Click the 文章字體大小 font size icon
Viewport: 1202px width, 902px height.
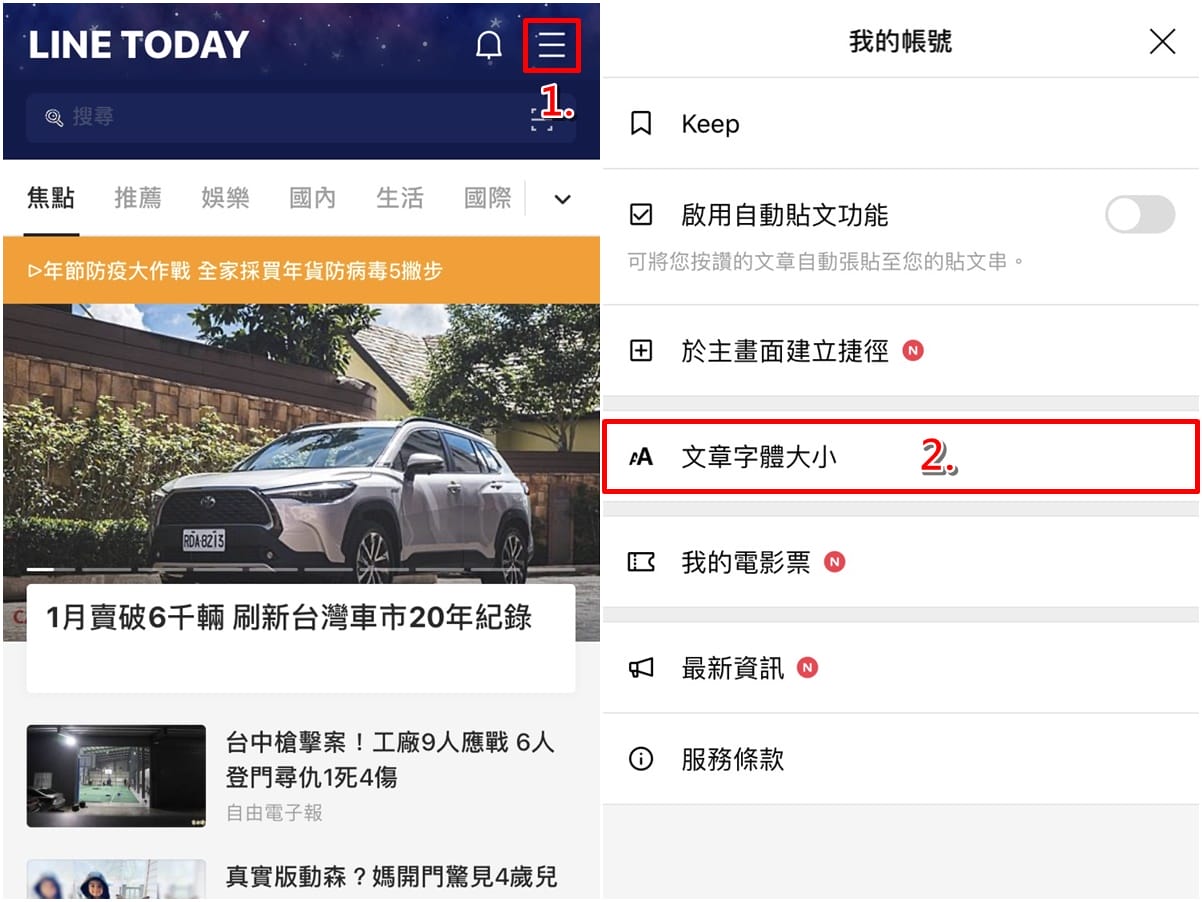pos(640,457)
